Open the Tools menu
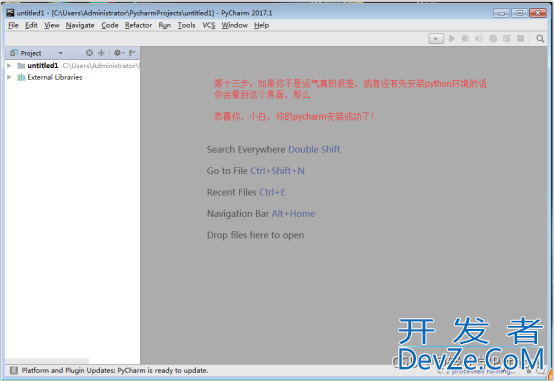The width and height of the screenshot is (554, 381). coord(186,25)
